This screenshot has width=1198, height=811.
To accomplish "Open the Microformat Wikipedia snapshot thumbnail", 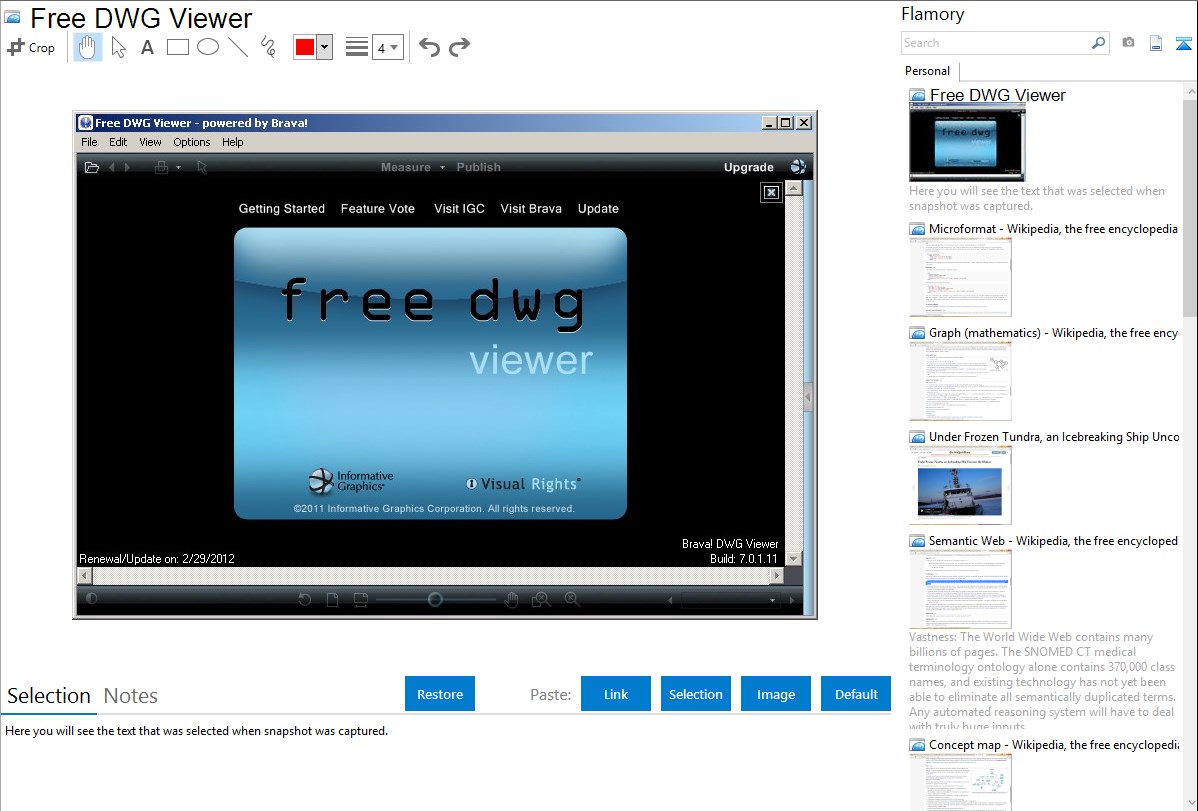I will 960,277.
